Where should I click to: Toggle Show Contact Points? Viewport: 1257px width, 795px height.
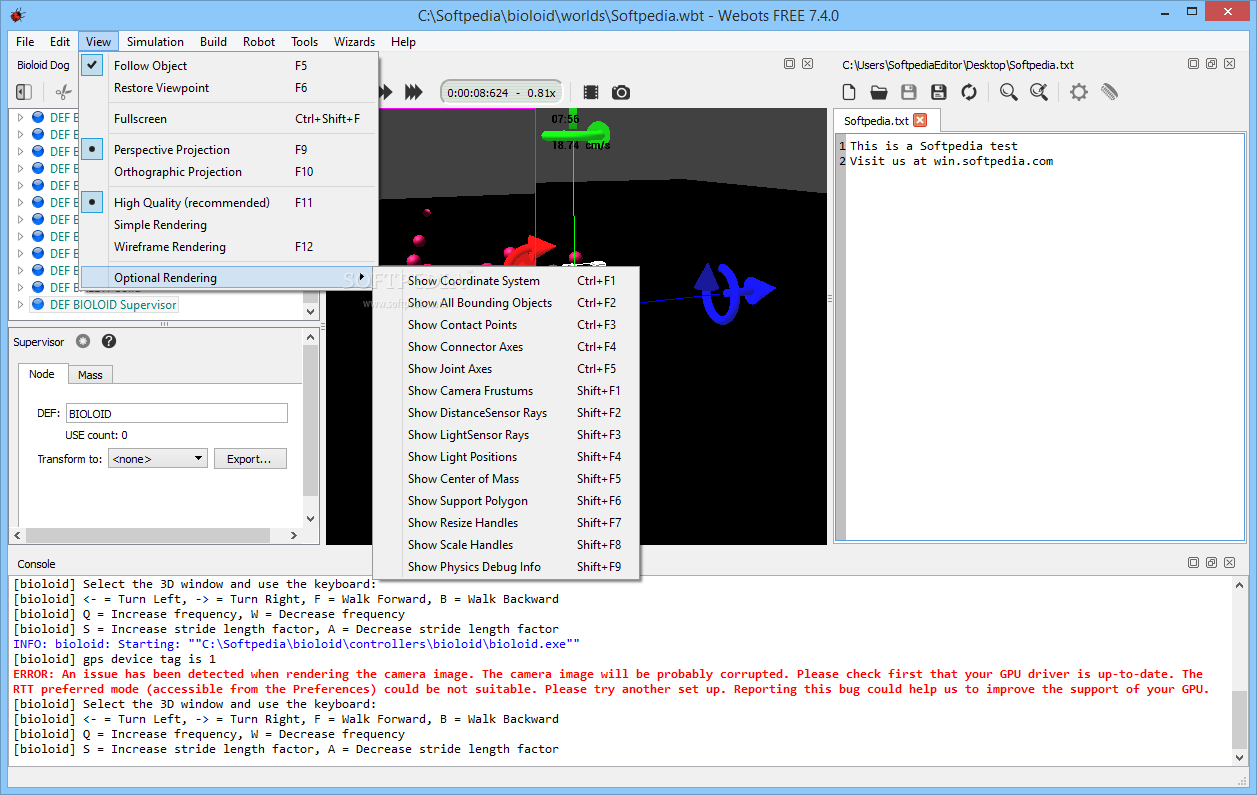click(506, 325)
